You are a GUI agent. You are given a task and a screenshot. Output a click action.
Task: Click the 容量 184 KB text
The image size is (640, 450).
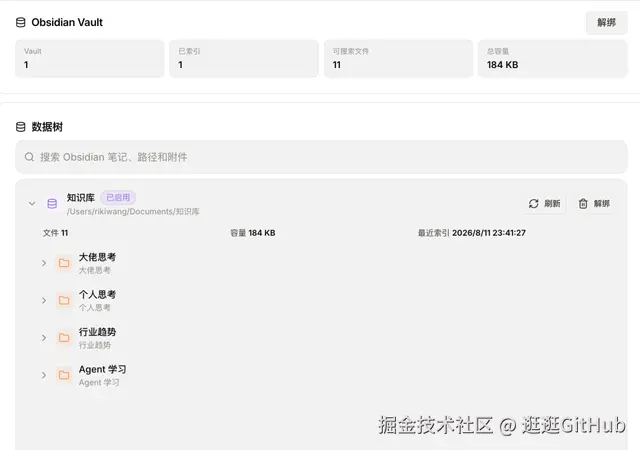(253, 233)
